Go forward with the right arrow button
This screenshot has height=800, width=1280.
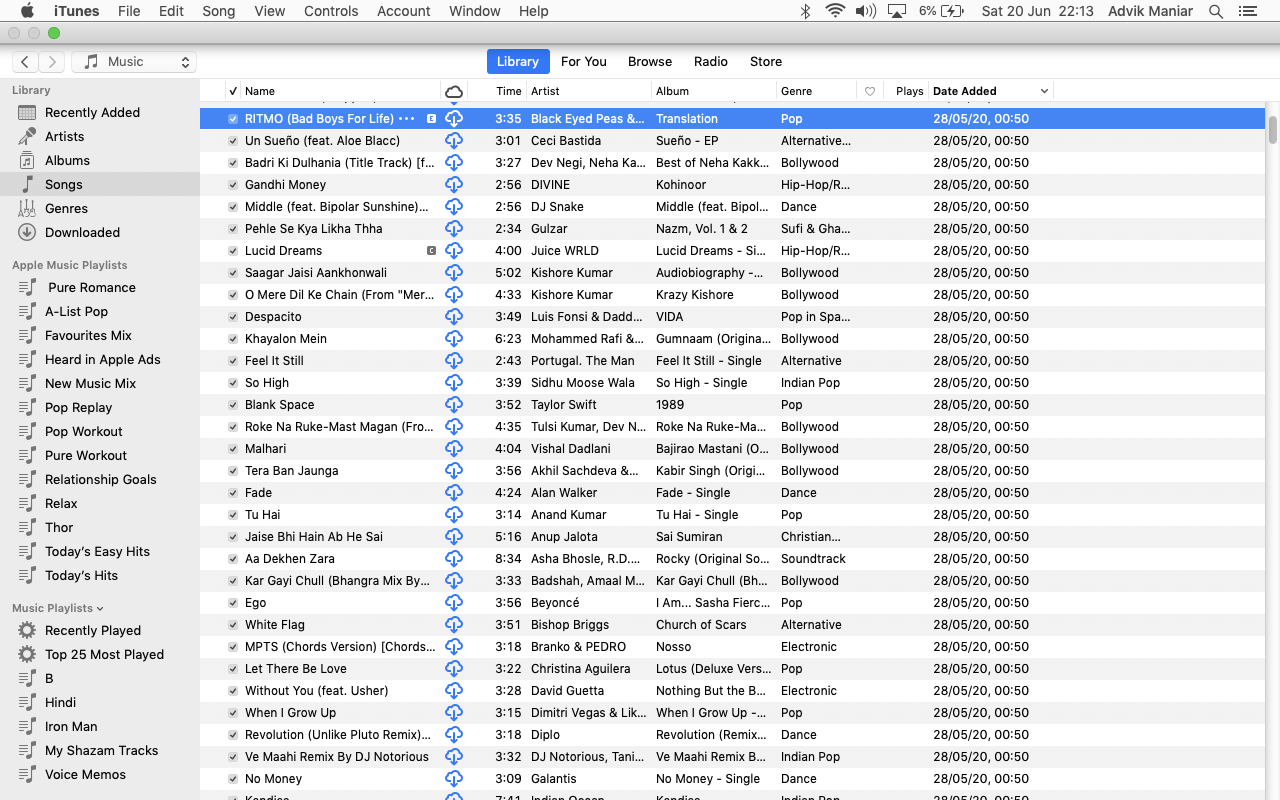(x=52, y=62)
